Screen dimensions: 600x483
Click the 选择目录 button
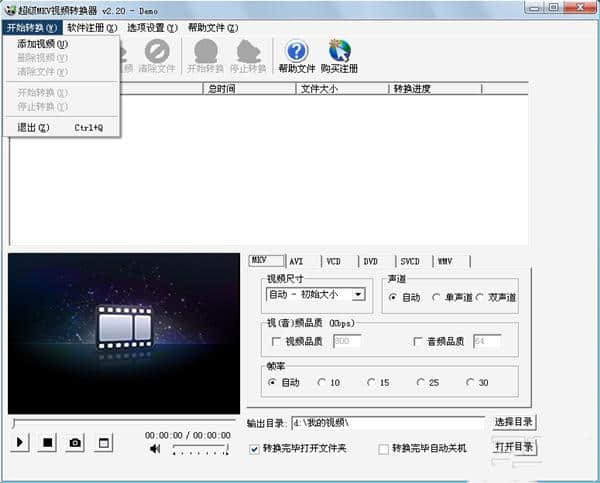click(x=514, y=423)
